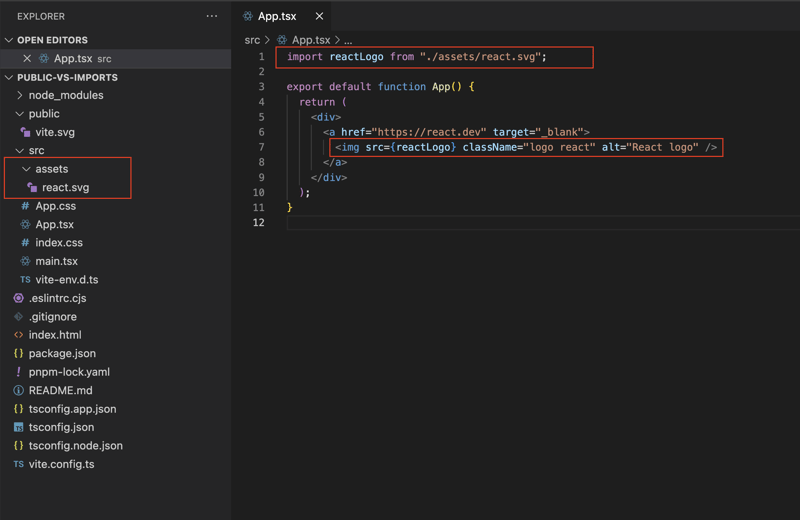Viewport: 800px width, 520px height.
Task: Open README.md file
Action: pyautogui.click(x=61, y=390)
